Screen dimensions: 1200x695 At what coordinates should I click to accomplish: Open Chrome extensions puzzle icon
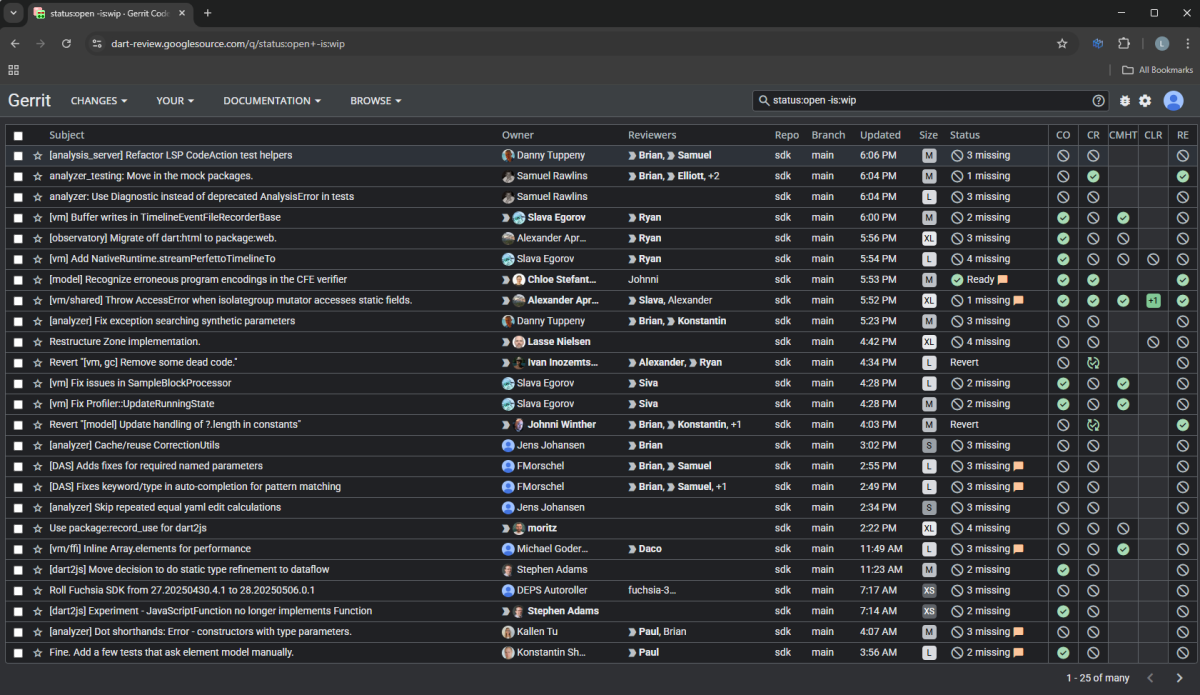click(x=1124, y=44)
